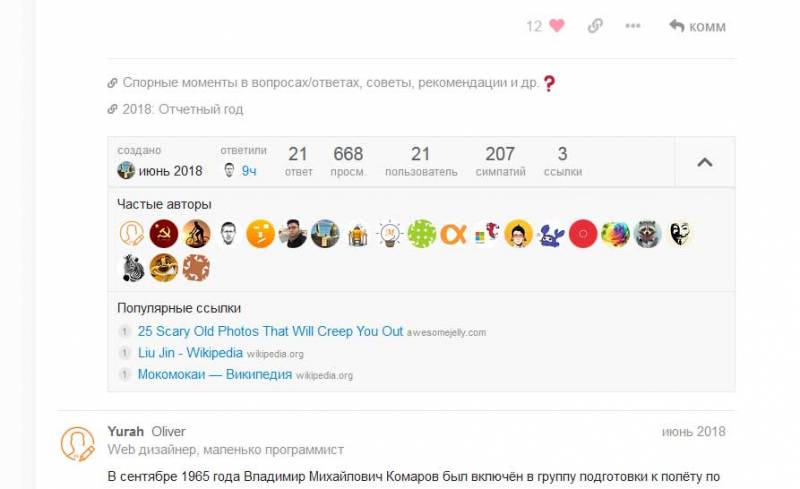
Task: Open the three-dot more actions menu
Action: pyautogui.click(x=633, y=26)
